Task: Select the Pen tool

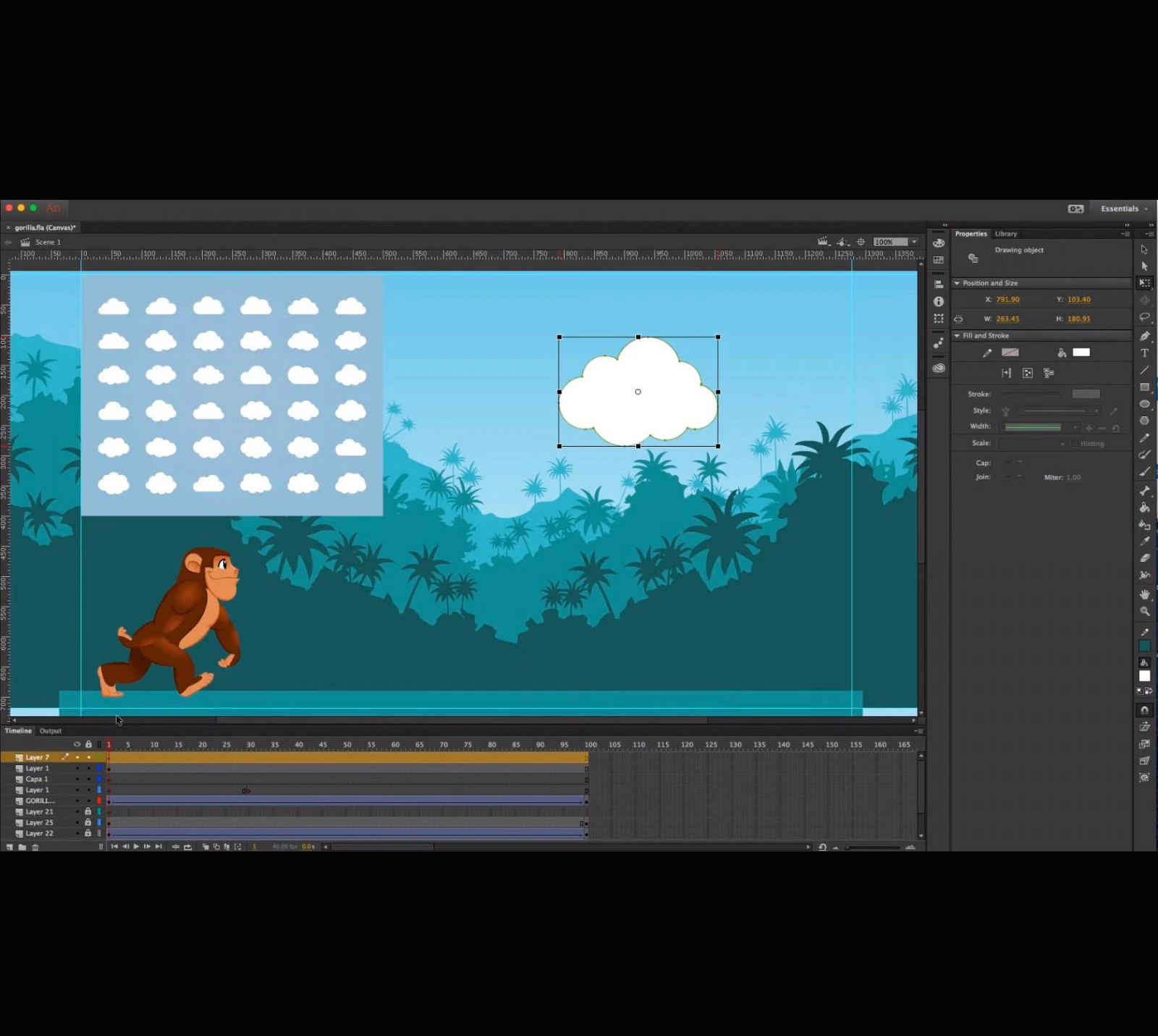Action: click(1144, 336)
